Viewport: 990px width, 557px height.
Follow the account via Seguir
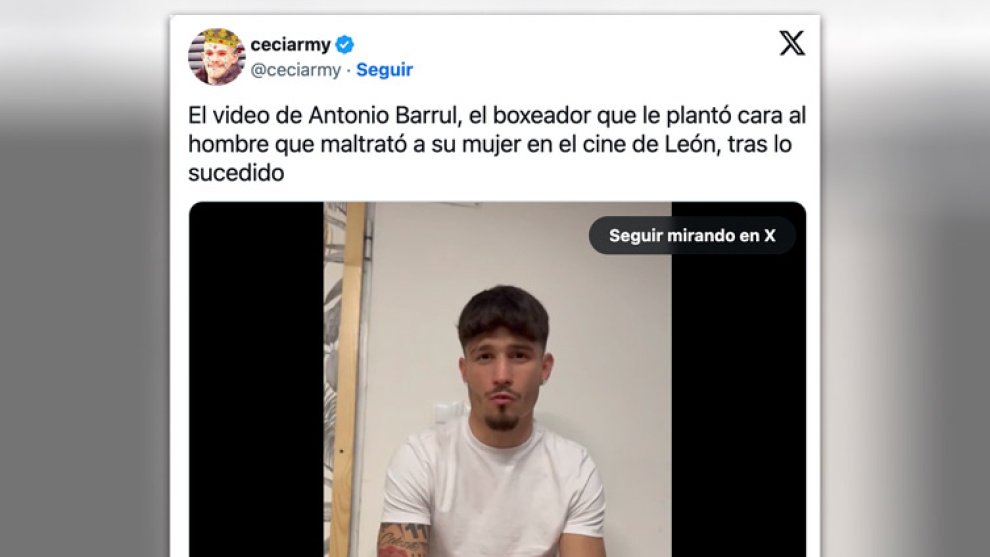[385, 69]
